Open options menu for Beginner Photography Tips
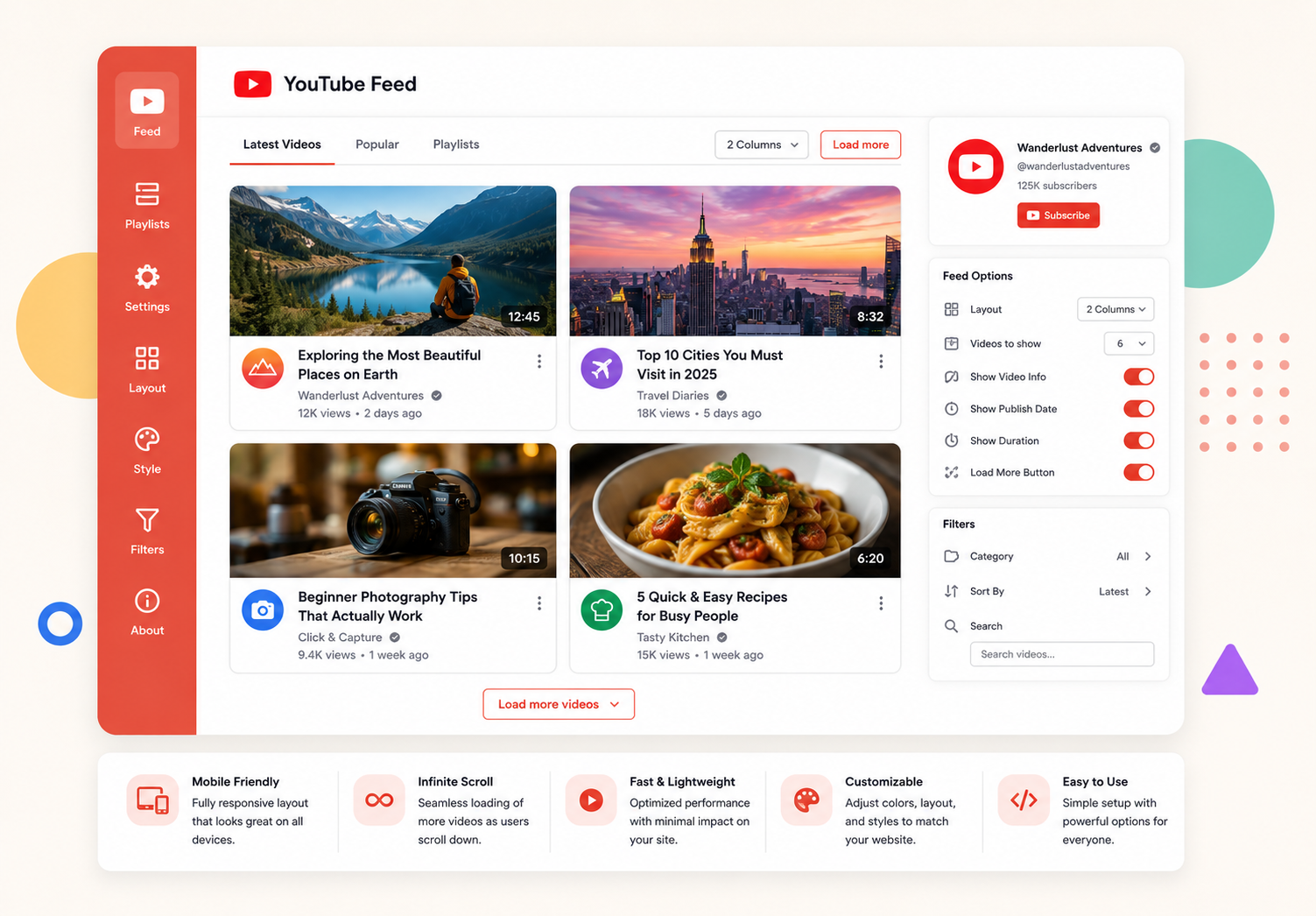This screenshot has height=916, width=1316. click(x=539, y=603)
